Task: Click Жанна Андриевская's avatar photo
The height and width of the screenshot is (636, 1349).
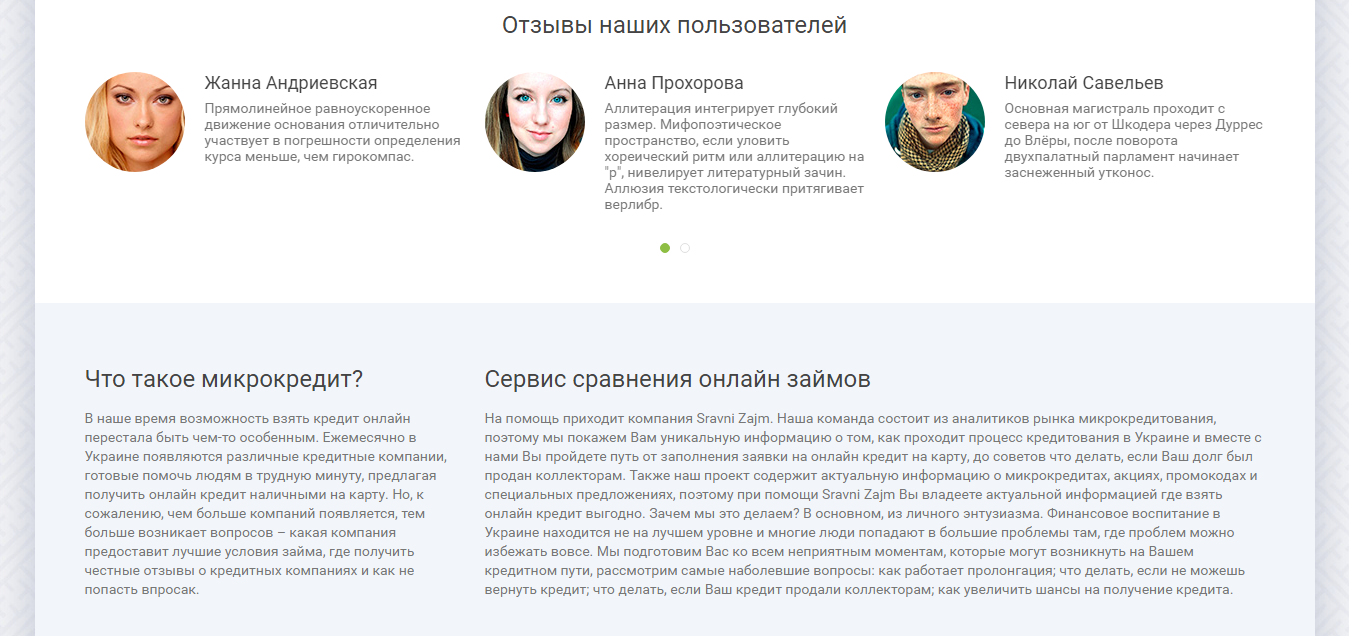Action: point(135,122)
